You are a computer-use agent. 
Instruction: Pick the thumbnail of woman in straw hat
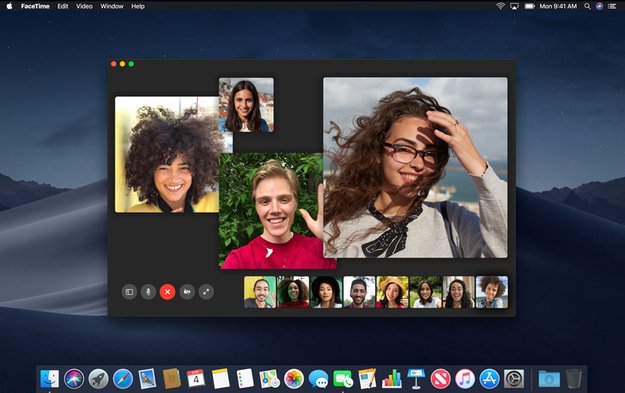392,292
